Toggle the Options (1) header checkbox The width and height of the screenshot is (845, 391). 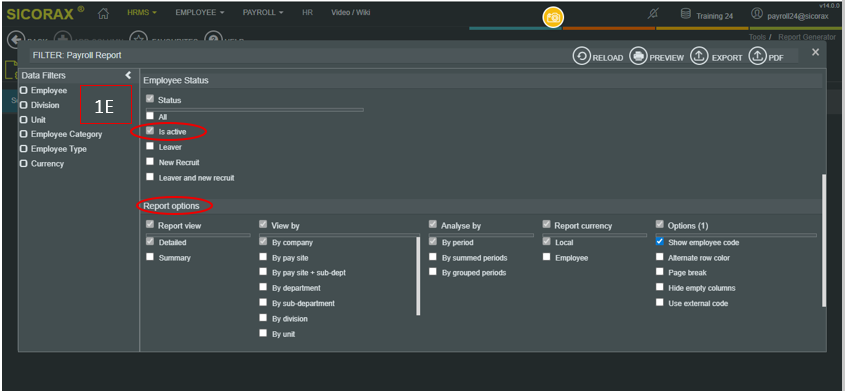[660, 225]
